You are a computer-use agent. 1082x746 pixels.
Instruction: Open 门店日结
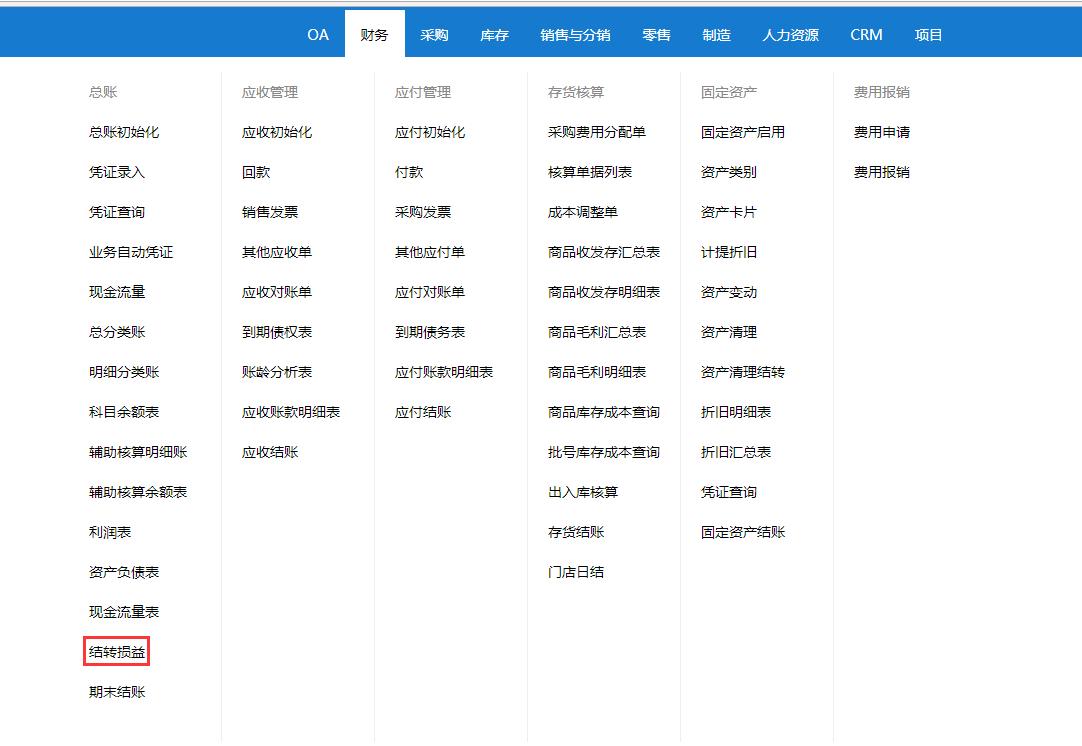[x=576, y=572]
